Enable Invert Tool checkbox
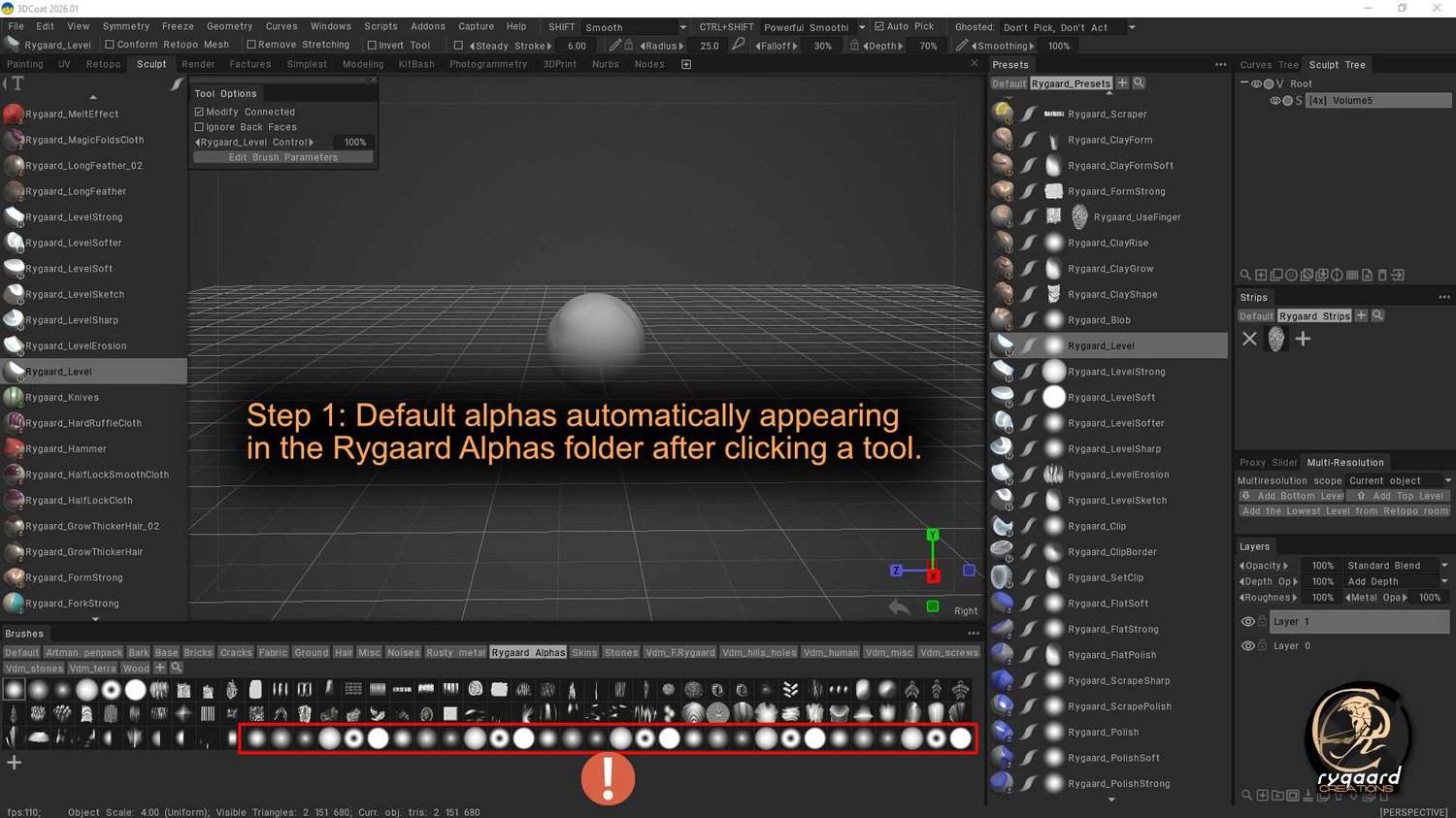 point(372,45)
